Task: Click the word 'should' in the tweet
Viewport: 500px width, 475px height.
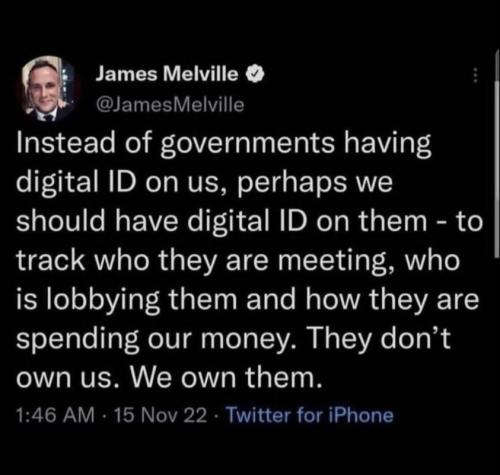Action: pyautogui.click(x=61, y=220)
